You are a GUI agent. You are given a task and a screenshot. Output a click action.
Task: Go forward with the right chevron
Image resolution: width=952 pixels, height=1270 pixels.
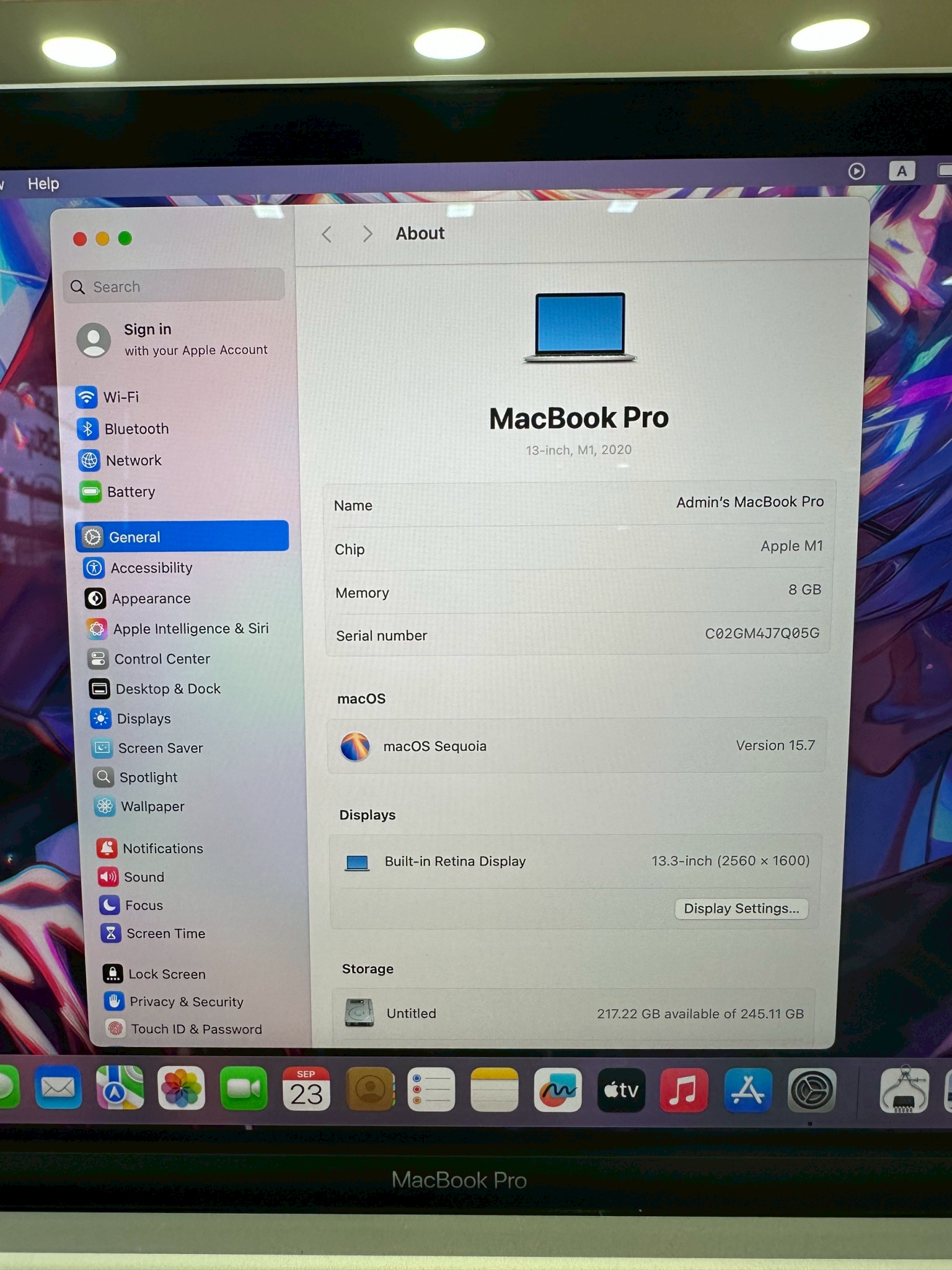pos(367,234)
